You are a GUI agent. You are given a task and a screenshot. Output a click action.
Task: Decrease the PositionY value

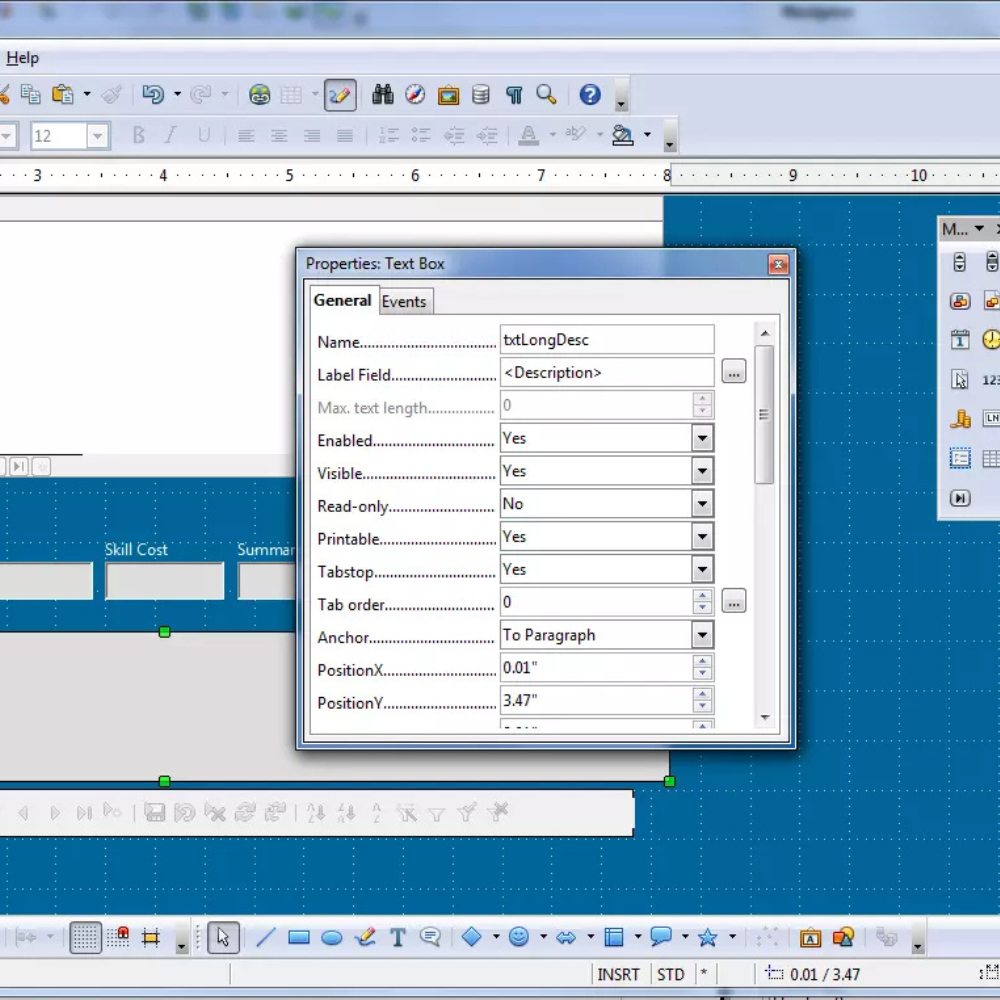[x=702, y=707]
